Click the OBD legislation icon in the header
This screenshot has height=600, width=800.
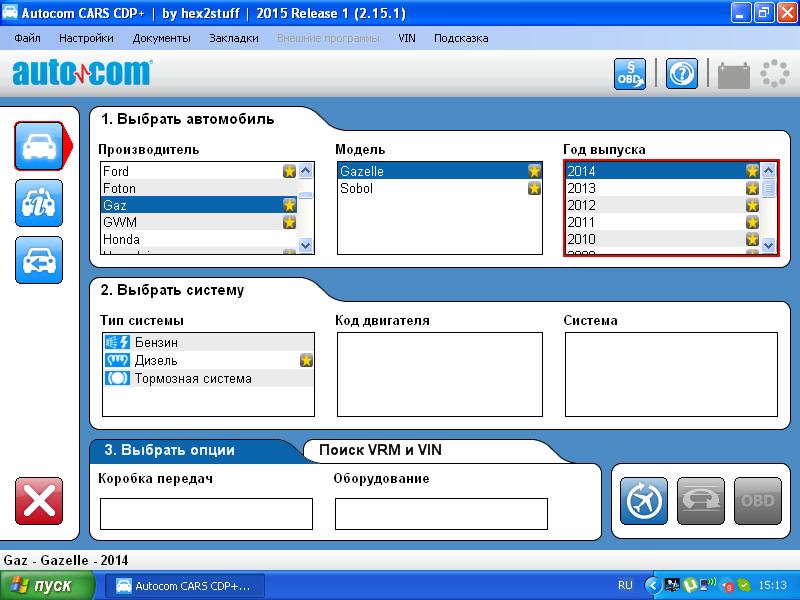pos(630,74)
